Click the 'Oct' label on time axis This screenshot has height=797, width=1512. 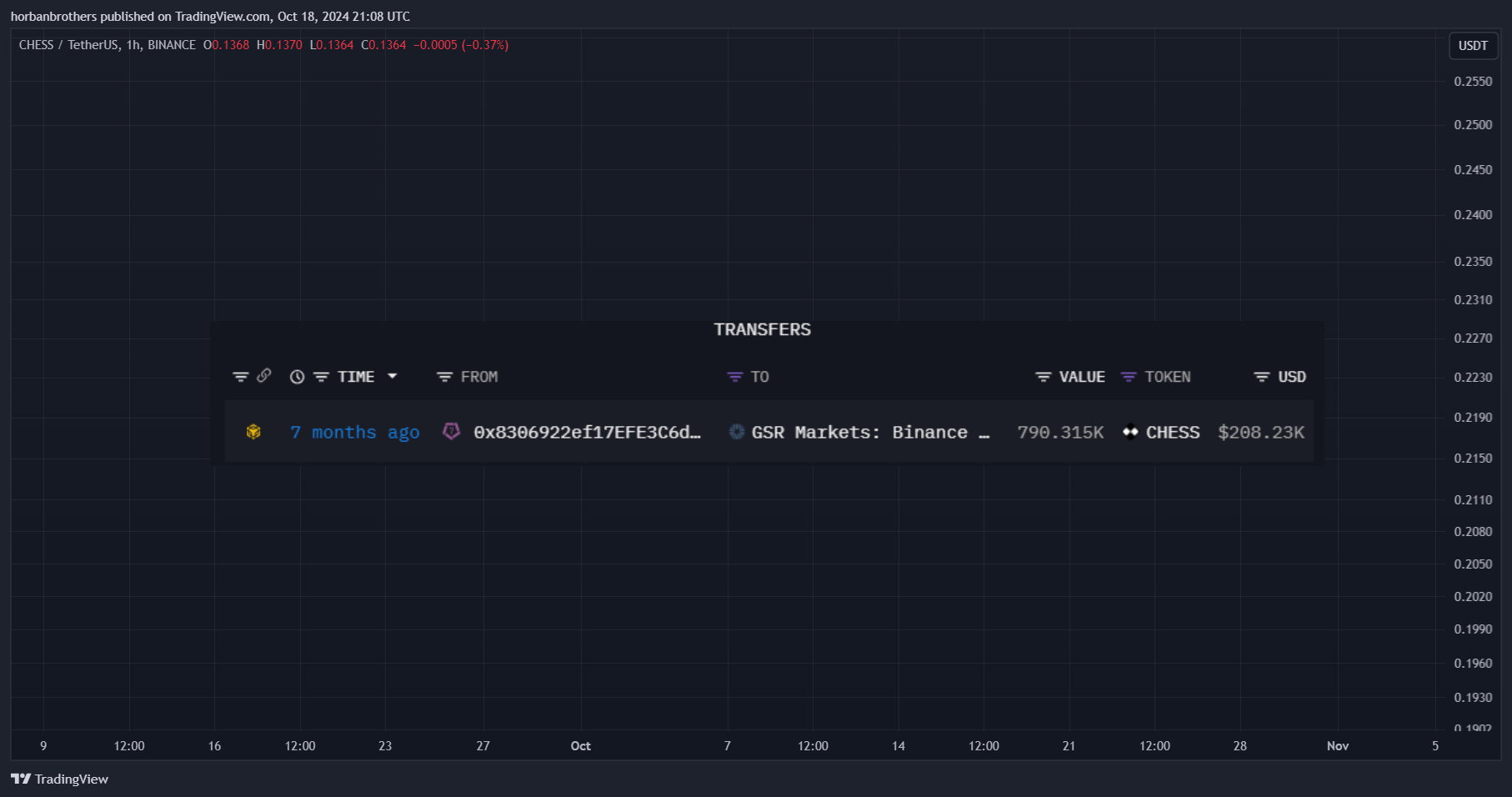(581, 746)
